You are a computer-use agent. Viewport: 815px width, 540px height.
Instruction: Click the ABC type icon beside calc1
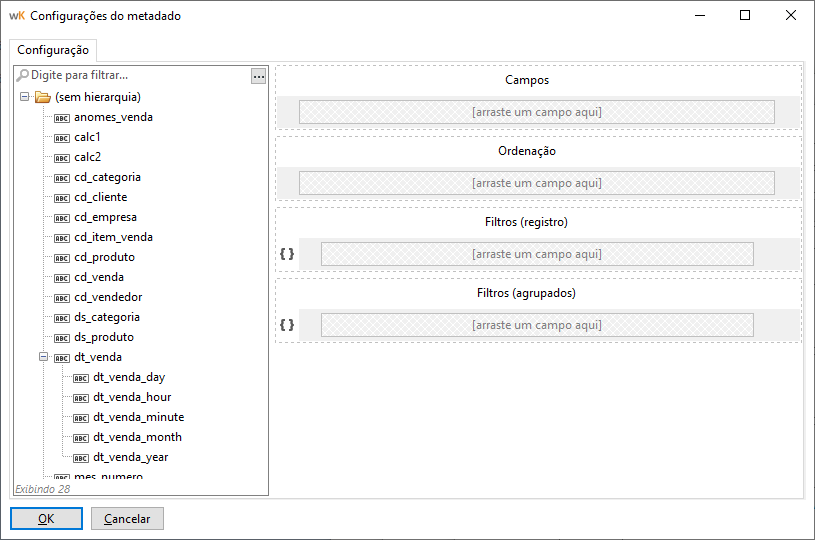pyautogui.click(x=62, y=138)
